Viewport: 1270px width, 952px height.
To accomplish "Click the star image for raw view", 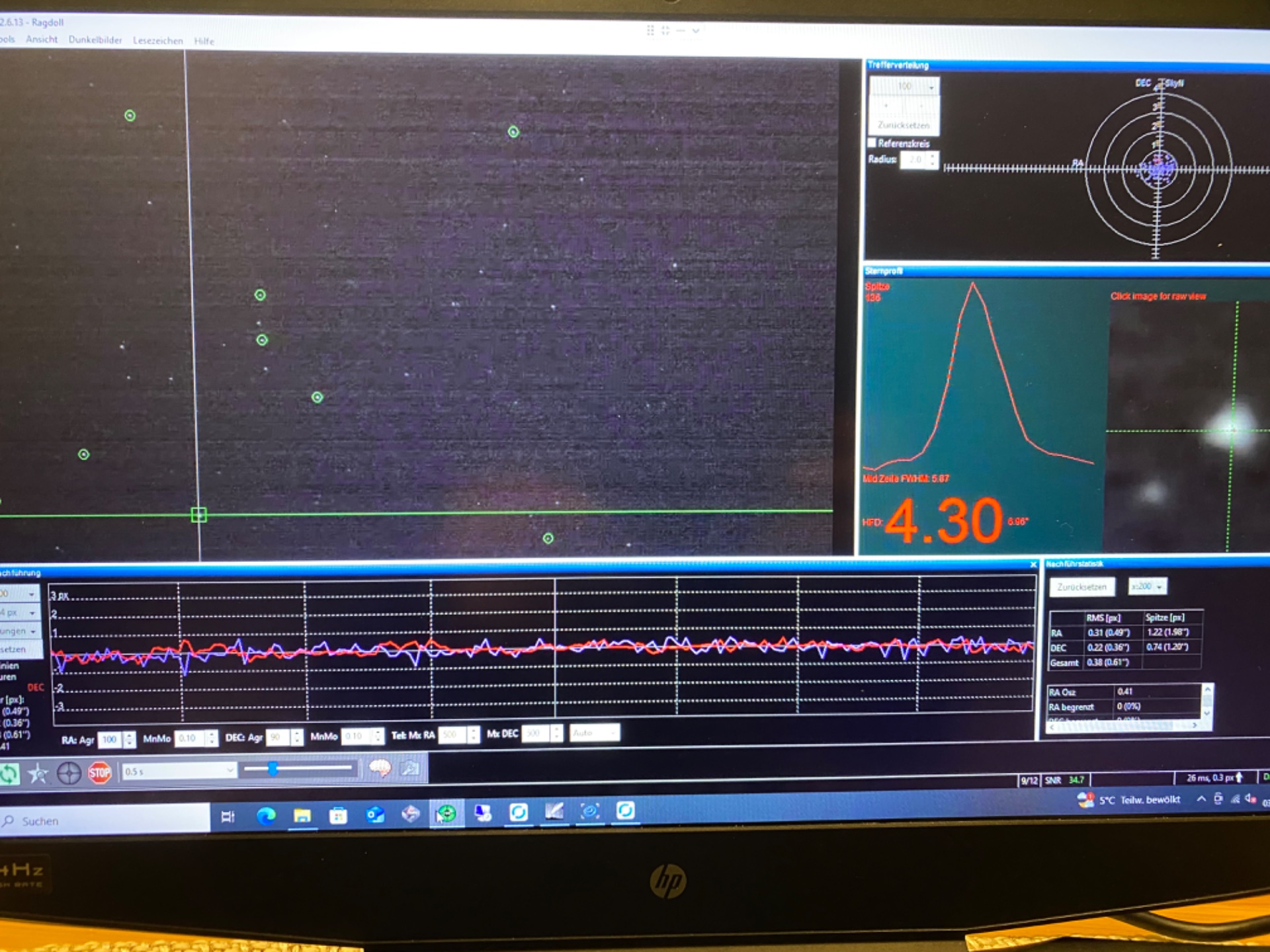I will coord(1188,423).
